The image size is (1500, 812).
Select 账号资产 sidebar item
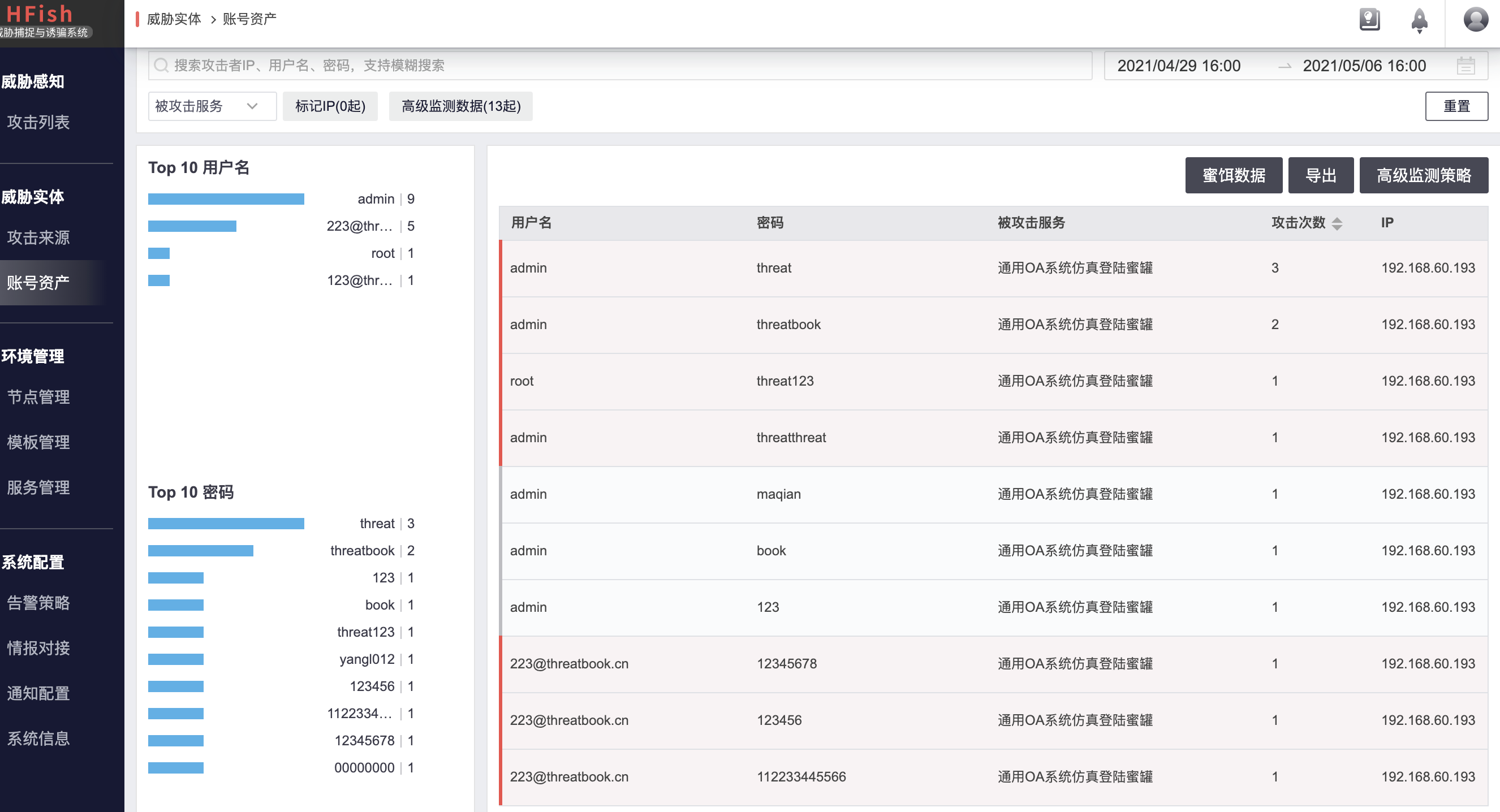point(38,283)
